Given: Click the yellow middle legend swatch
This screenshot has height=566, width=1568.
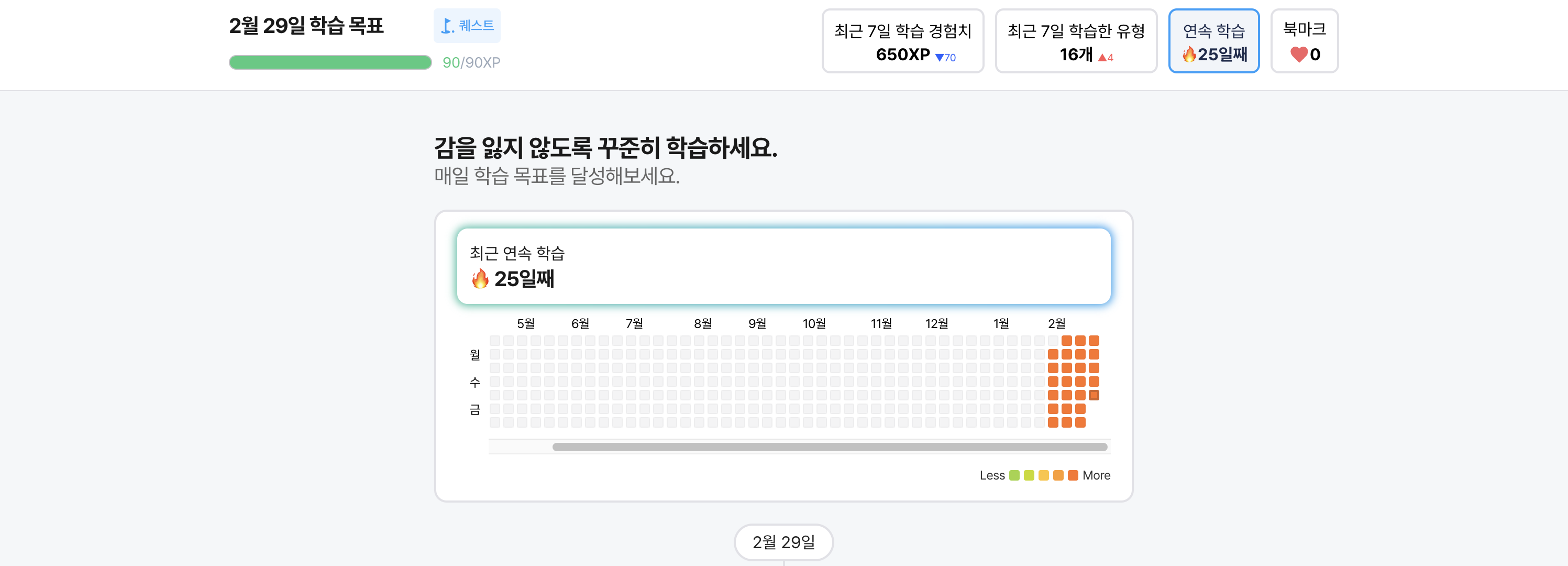Looking at the screenshot, I should [1044, 475].
